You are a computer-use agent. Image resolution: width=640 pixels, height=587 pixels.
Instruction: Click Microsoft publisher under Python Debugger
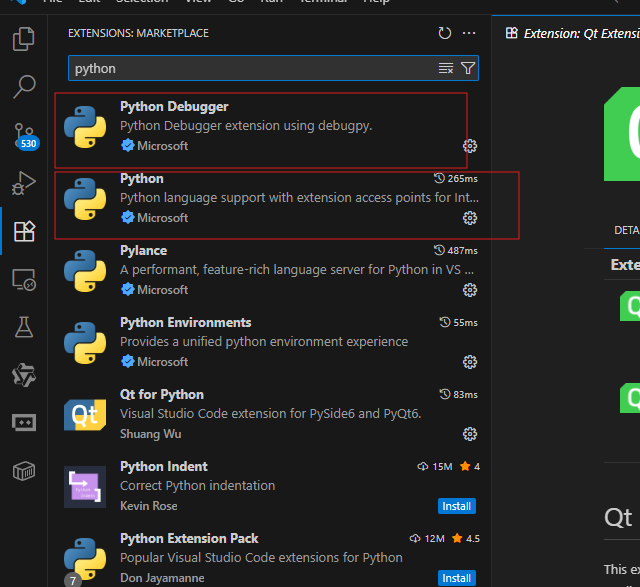162,146
